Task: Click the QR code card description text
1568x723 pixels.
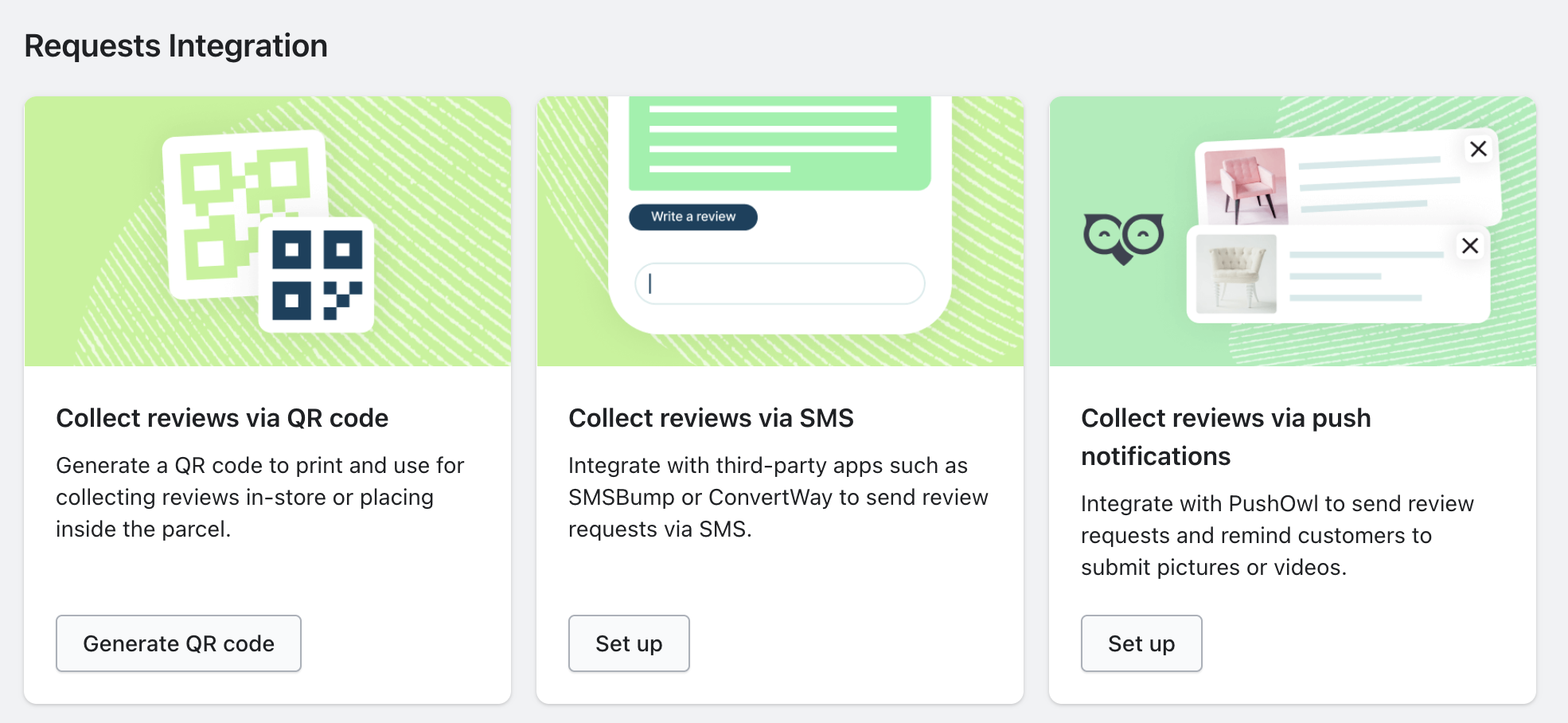Action: click(259, 497)
